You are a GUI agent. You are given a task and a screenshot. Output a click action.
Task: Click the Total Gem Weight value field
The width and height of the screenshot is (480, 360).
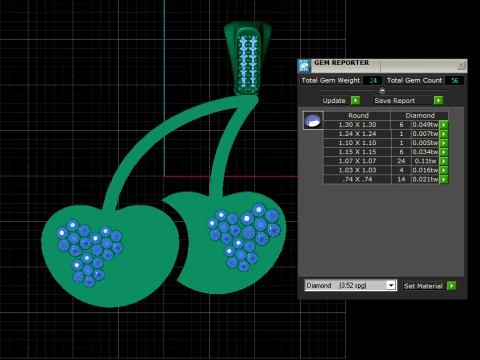coord(372,80)
